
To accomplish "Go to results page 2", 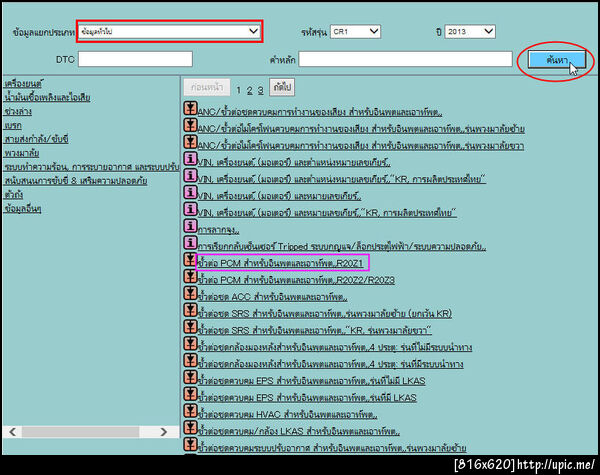I will (249, 90).
